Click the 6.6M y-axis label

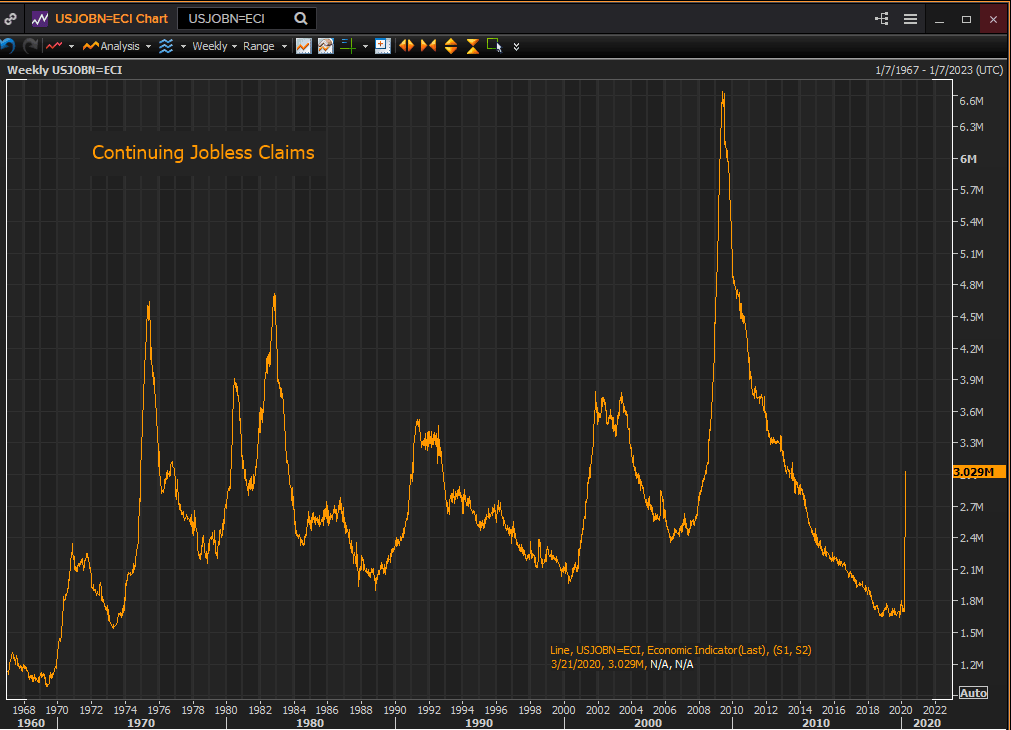[x=971, y=101]
